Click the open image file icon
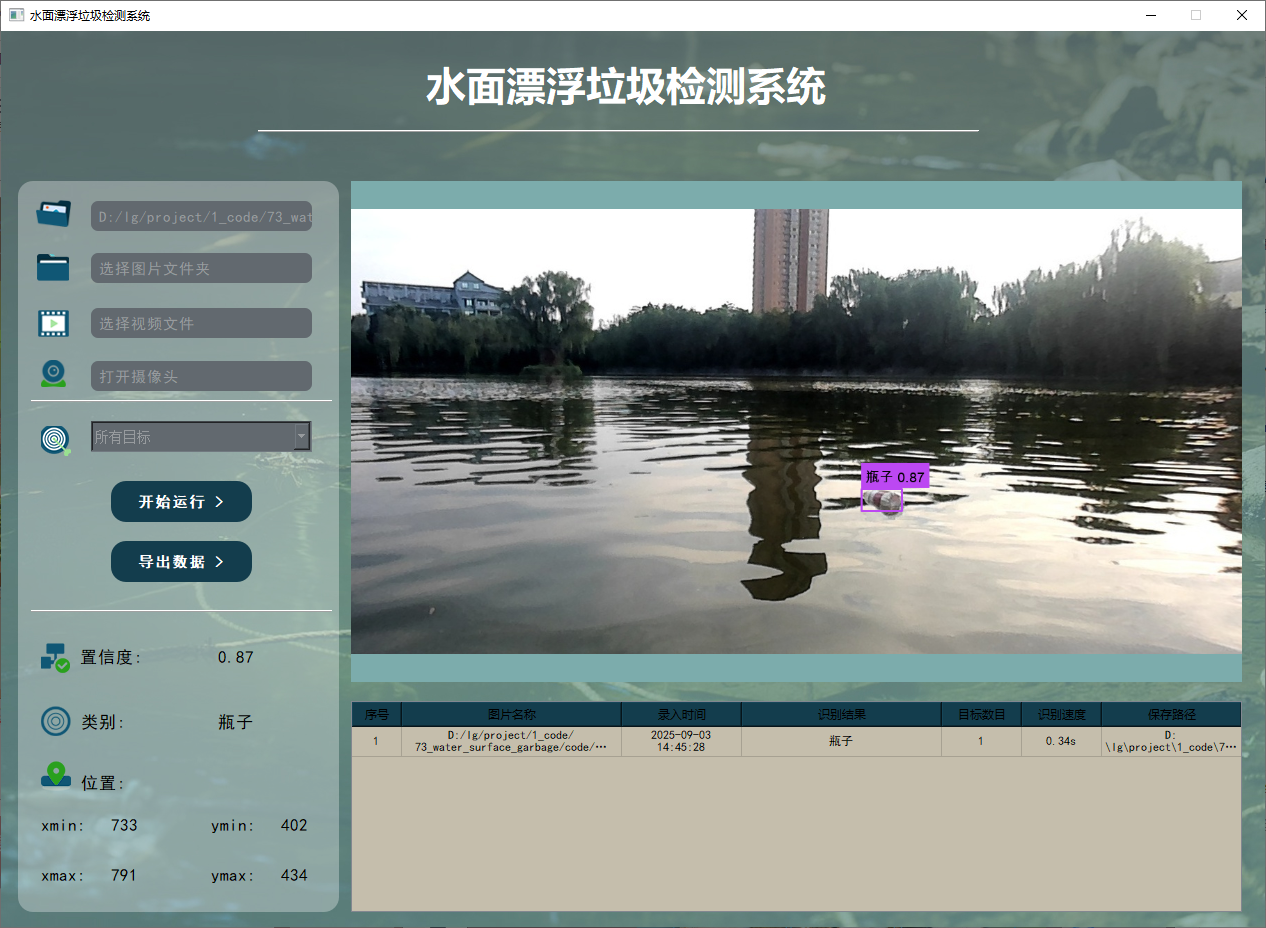The width and height of the screenshot is (1266, 928). [54, 213]
